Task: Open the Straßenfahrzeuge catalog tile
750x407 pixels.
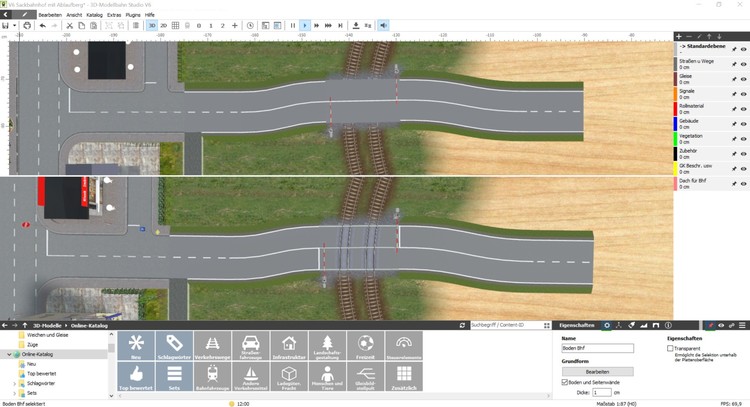Action: [251, 345]
